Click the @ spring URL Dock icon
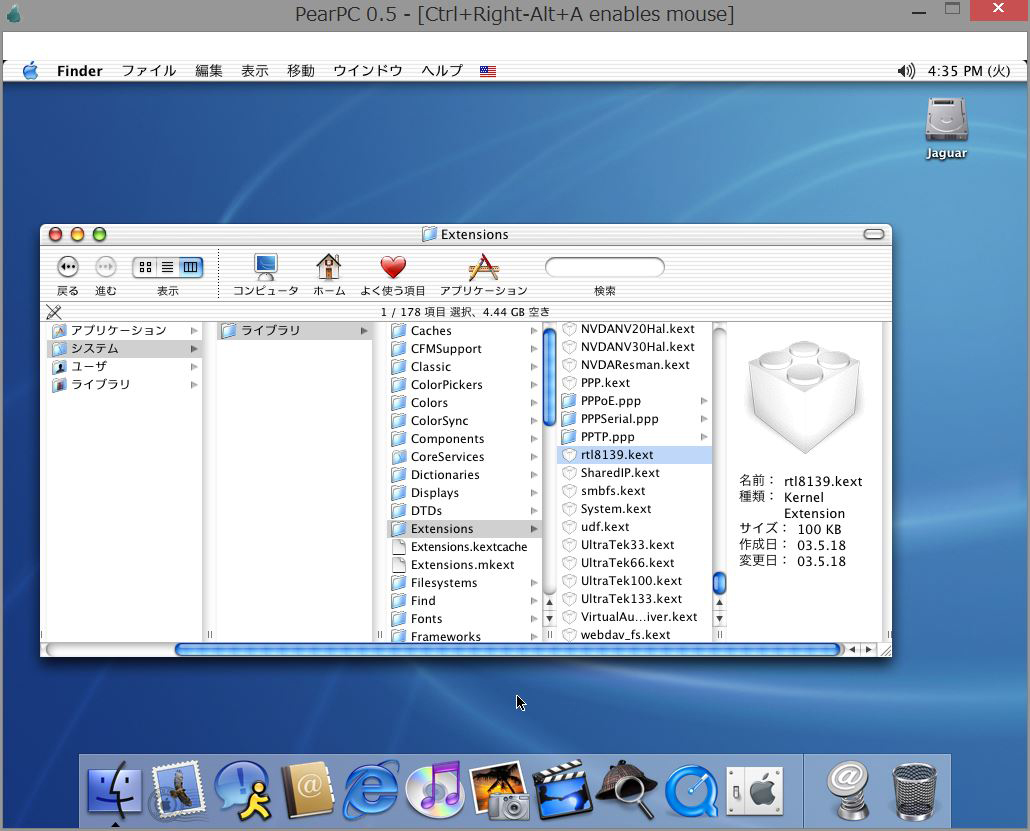1030x831 pixels. click(849, 790)
